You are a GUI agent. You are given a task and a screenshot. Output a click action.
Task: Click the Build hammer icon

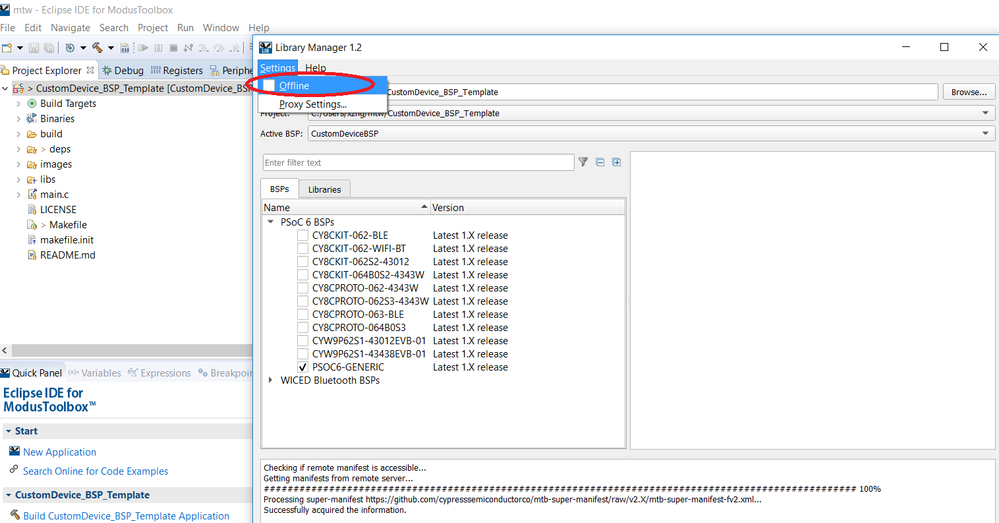tap(97, 47)
